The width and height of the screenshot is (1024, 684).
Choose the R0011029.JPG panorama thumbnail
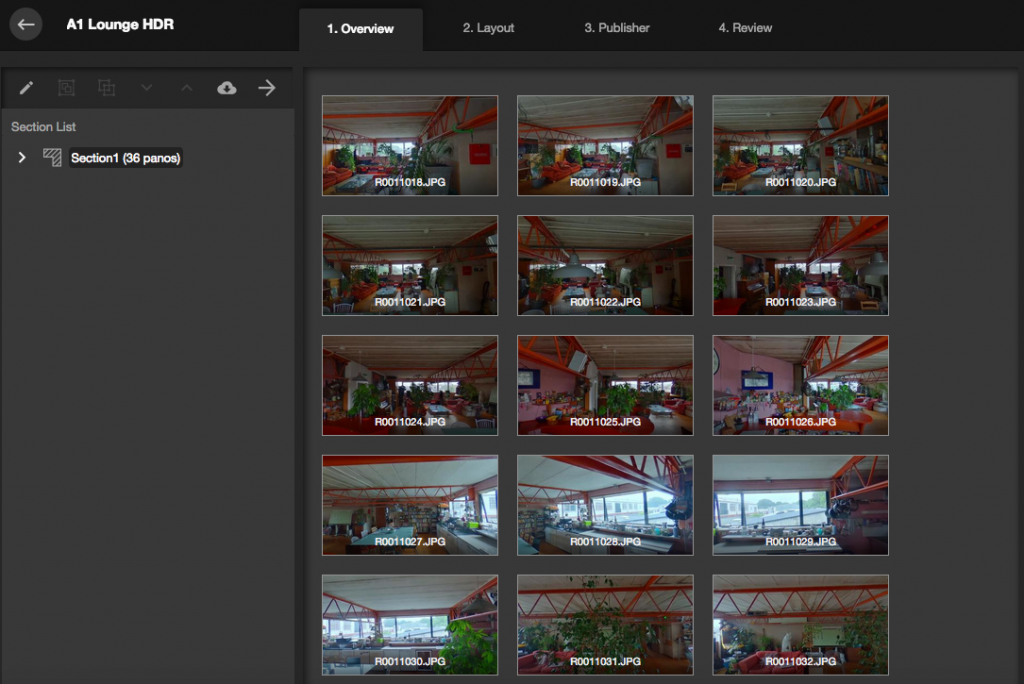(800, 505)
